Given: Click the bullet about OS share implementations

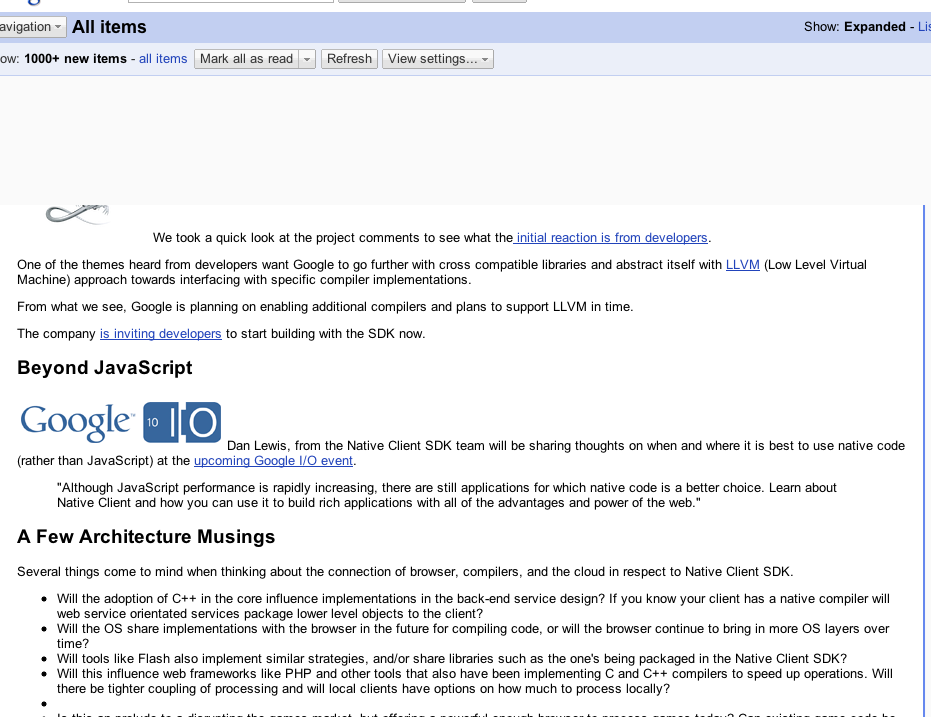Looking at the screenshot, I should point(473,636).
